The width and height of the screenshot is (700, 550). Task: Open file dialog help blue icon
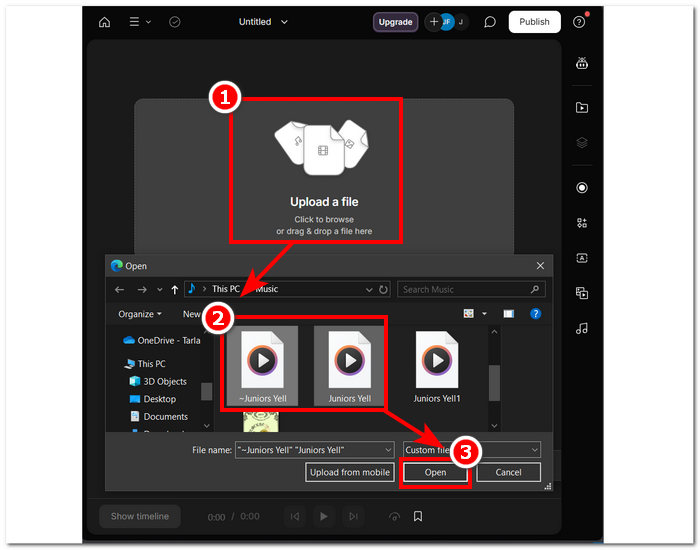pos(535,314)
